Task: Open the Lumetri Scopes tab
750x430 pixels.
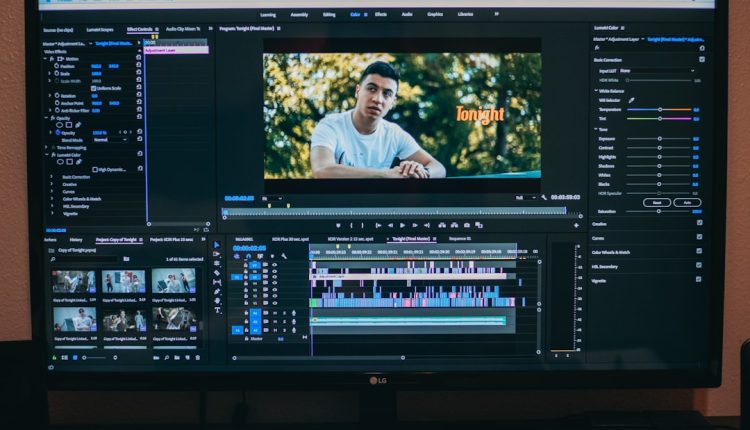Action: click(x=99, y=30)
